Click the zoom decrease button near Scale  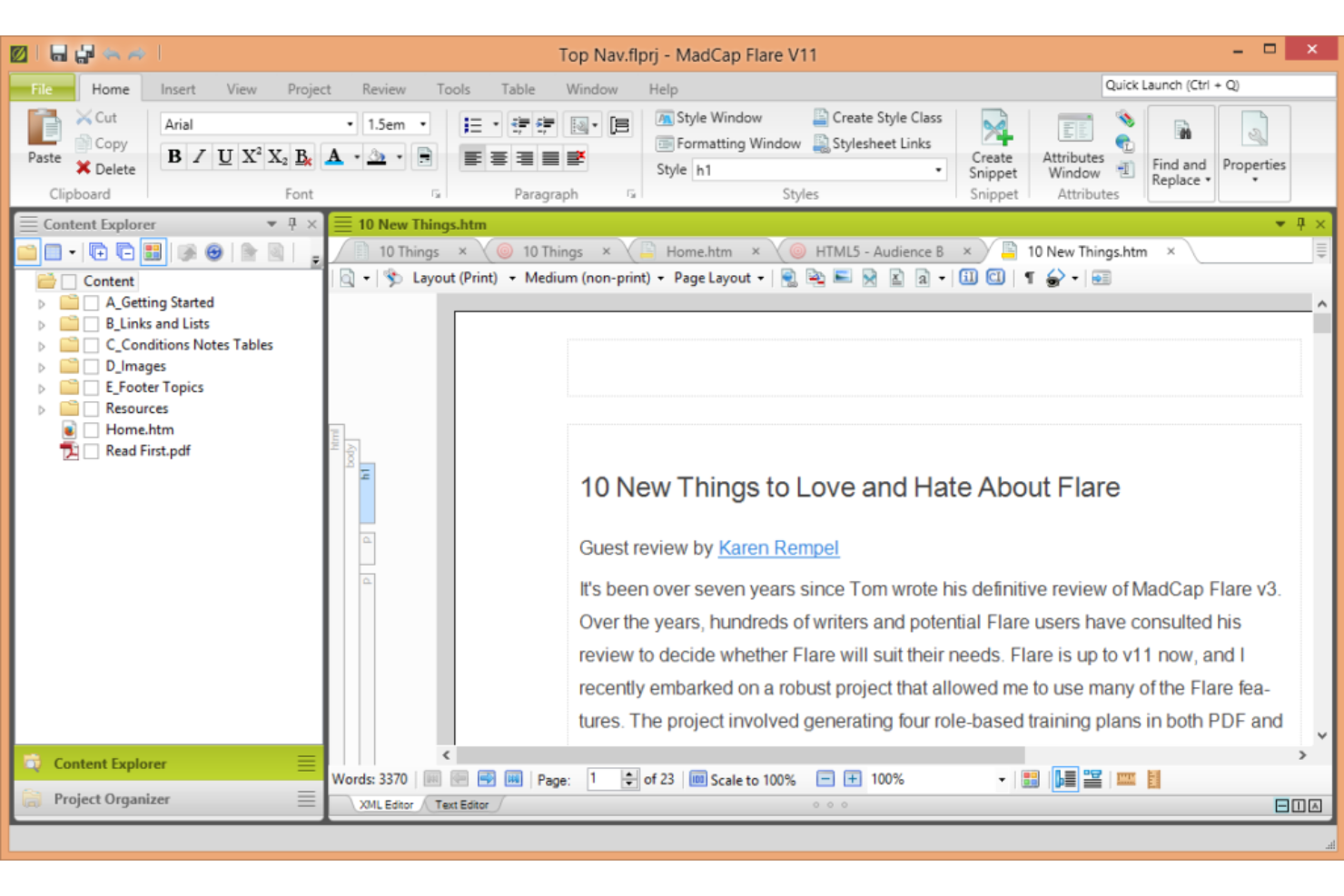825,779
